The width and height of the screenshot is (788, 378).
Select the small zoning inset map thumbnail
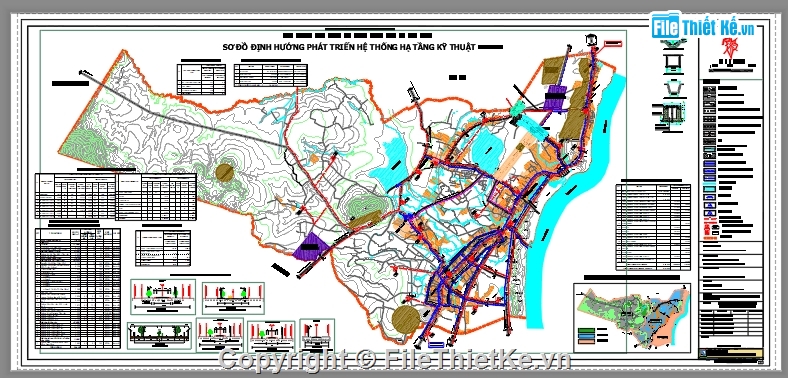click(633, 316)
